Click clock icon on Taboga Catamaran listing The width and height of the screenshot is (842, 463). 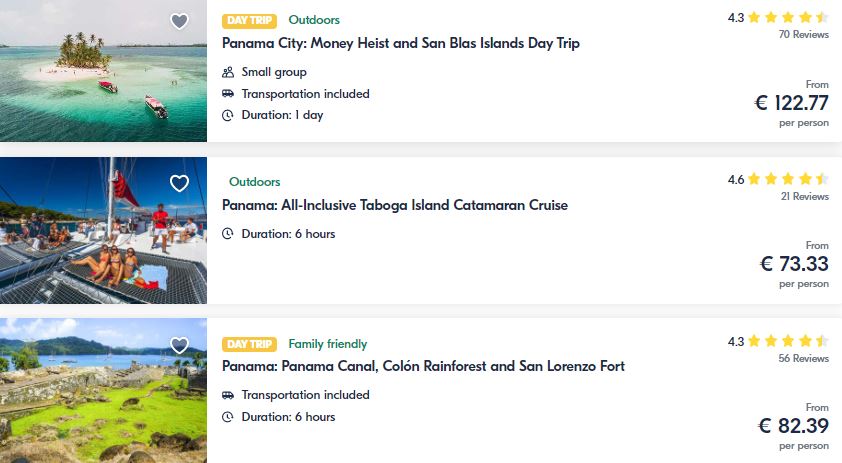point(228,234)
